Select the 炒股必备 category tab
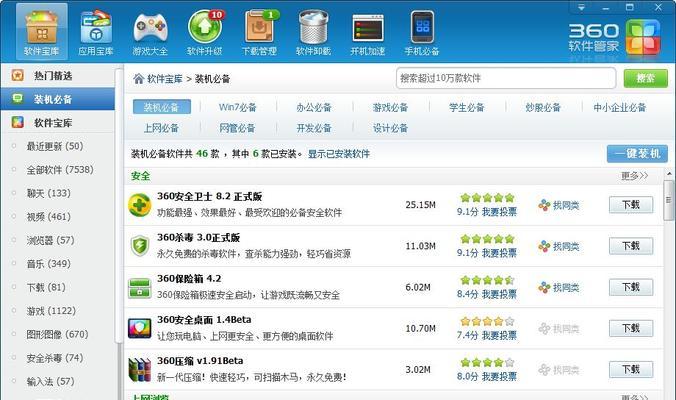This screenshot has height=400, width=676. [x=543, y=107]
